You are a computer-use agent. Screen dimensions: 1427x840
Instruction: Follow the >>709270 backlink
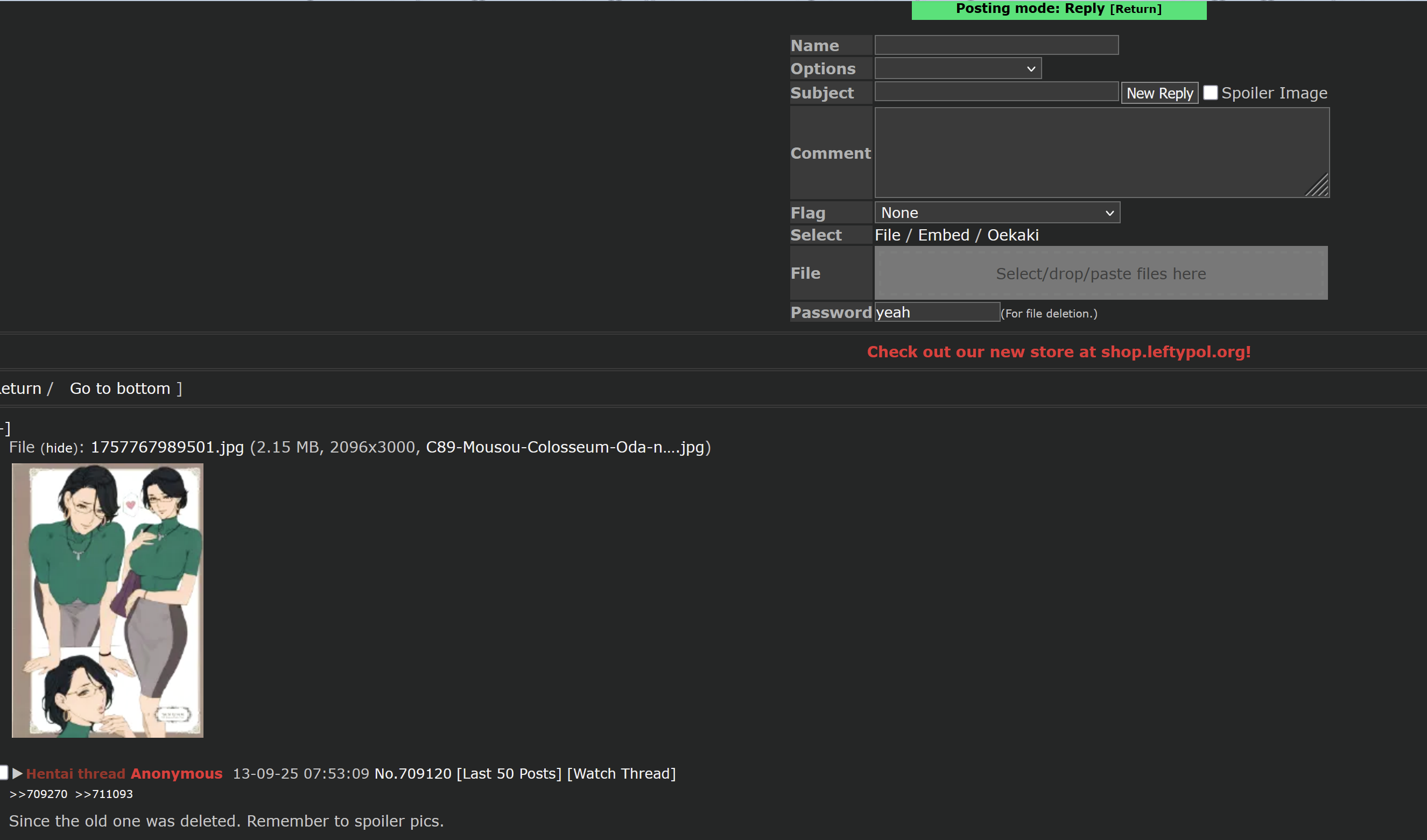pos(39,794)
